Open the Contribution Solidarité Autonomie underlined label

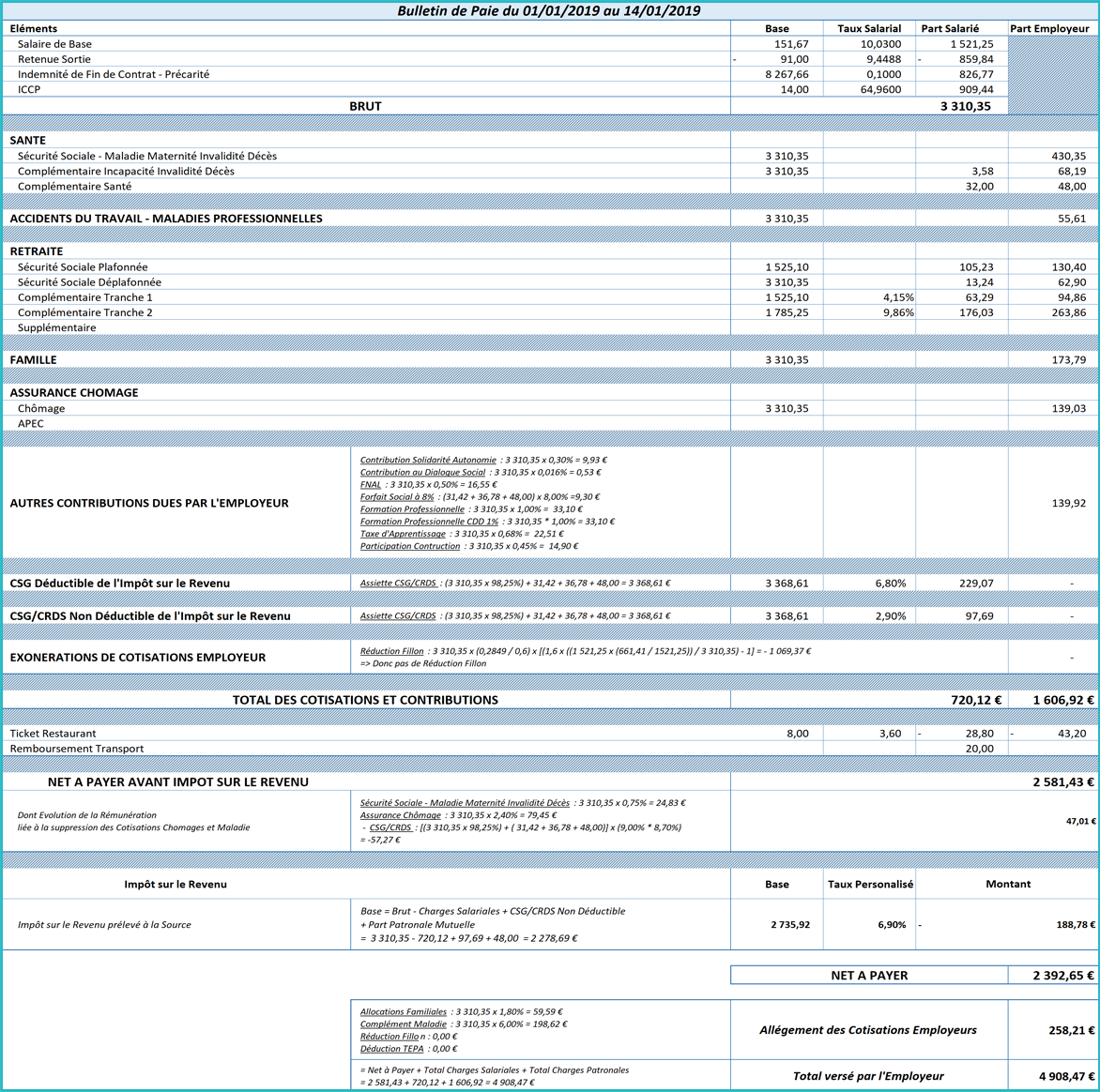tap(428, 460)
